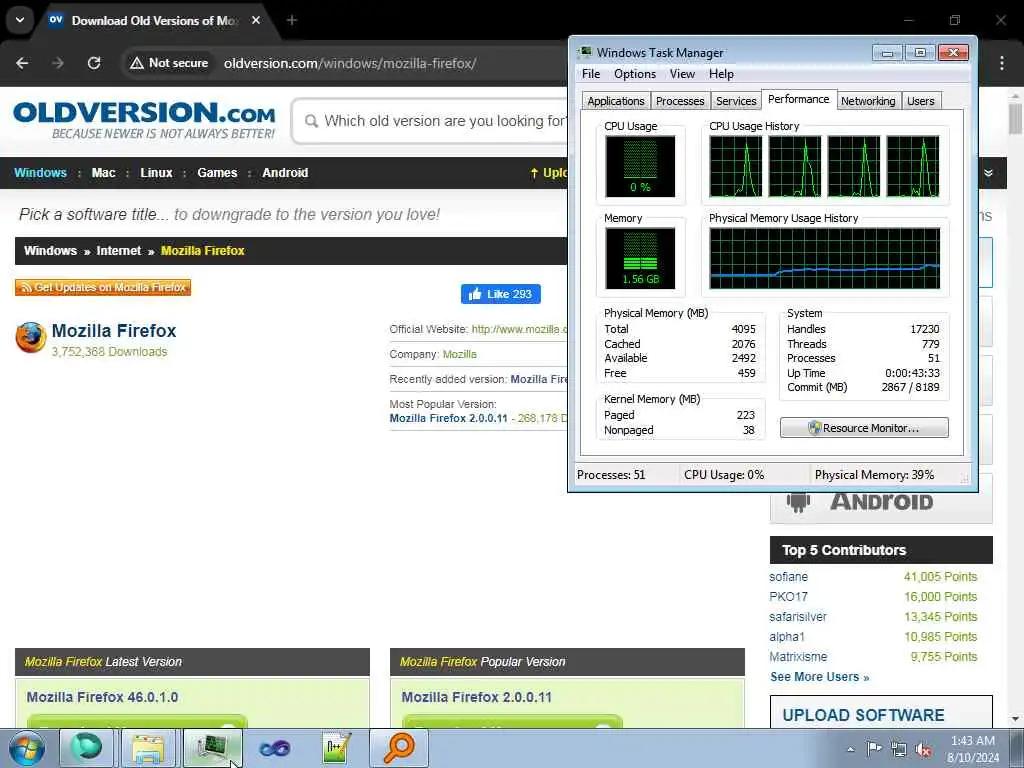Click the browser forward arrow

coord(58,63)
